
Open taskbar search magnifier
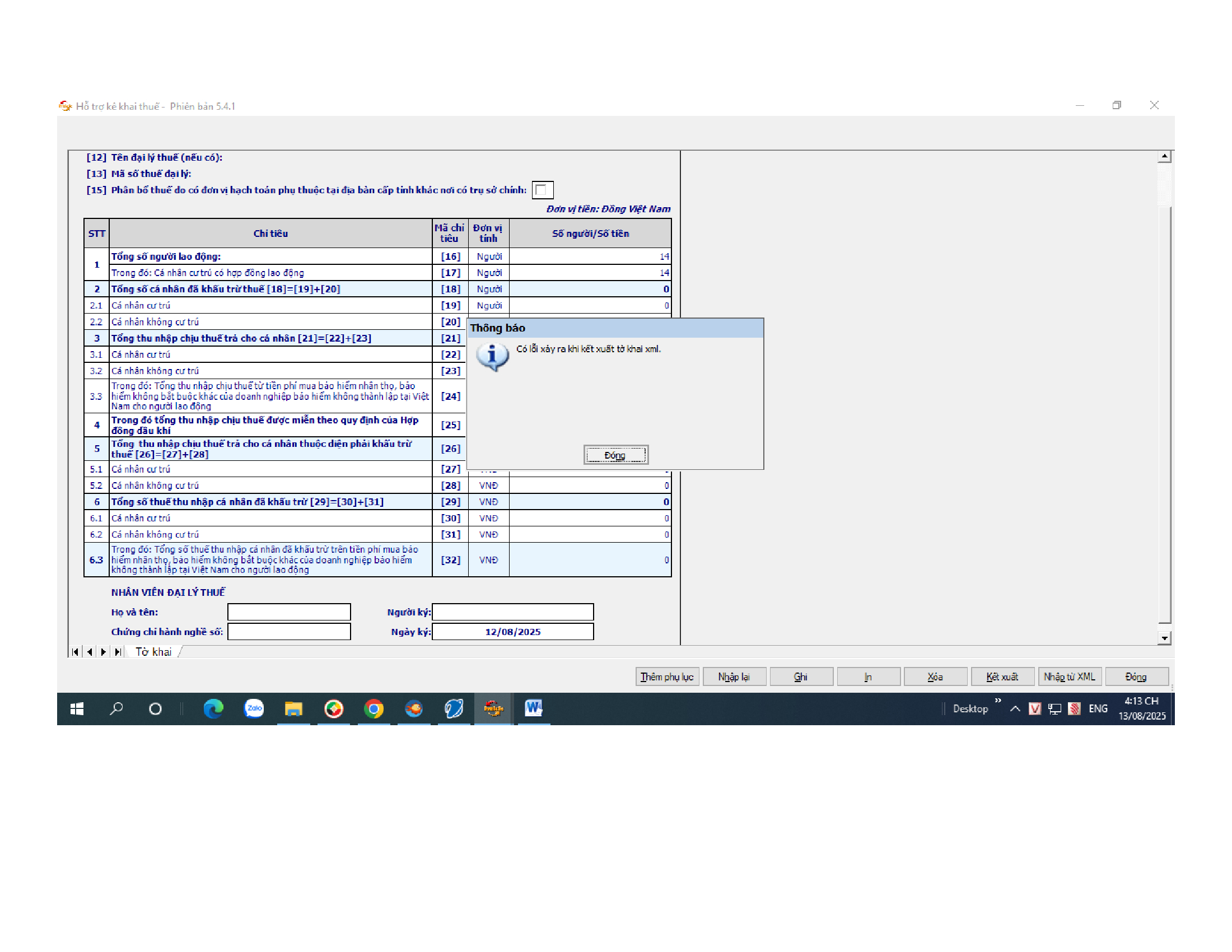point(117,708)
